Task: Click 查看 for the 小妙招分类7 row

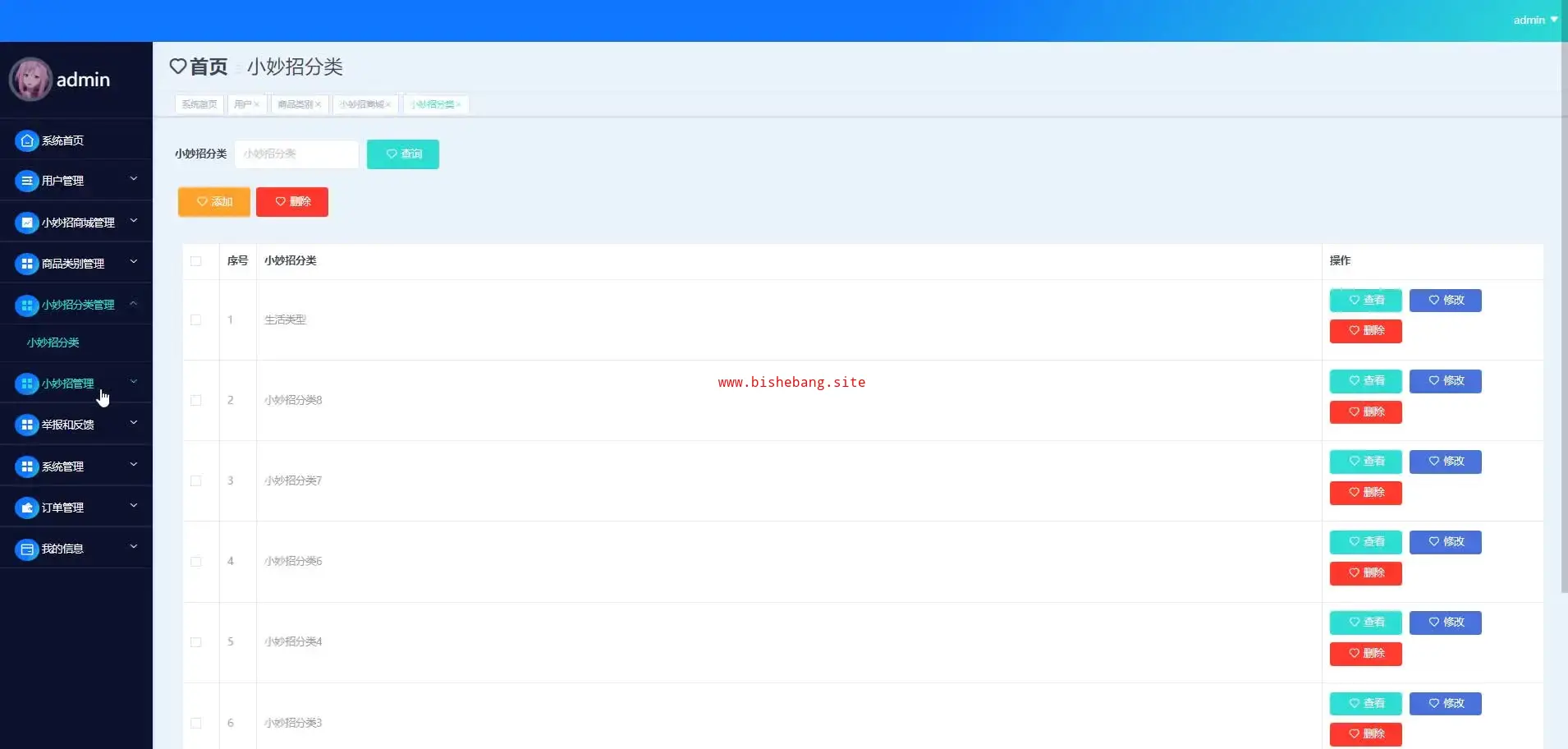Action: click(1366, 462)
